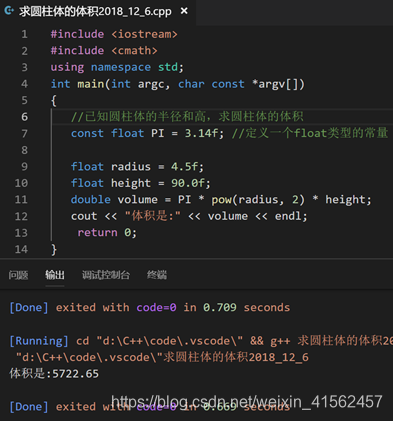Click the "main" function name on line 4
Viewport: 393px width, 421px height.
tap(91, 84)
